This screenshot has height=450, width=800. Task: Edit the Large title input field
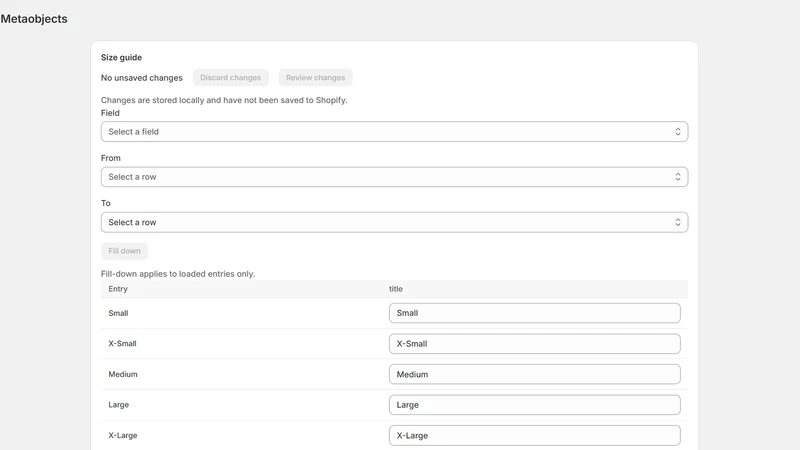(x=535, y=405)
